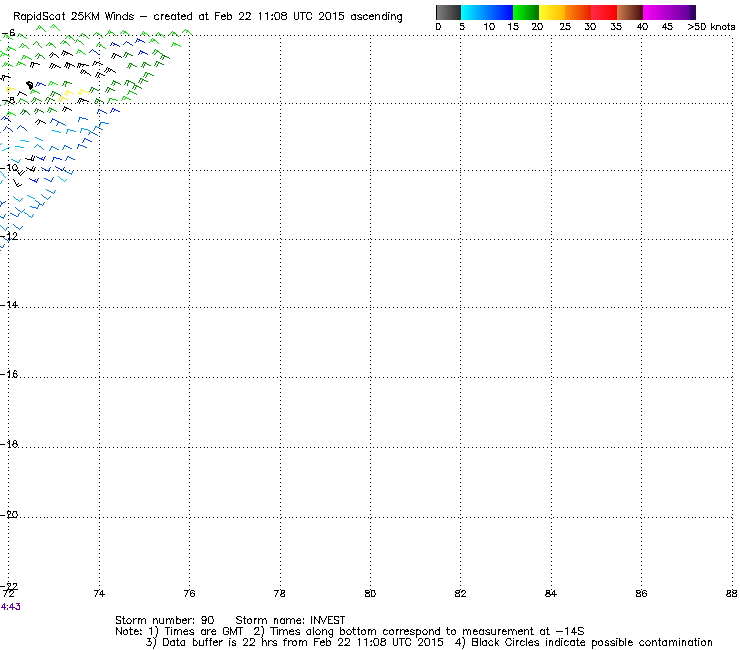This screenshot has height=650, width=740.
Task: Click the note 'Times are GMT'
Action: tap(203, 632)
